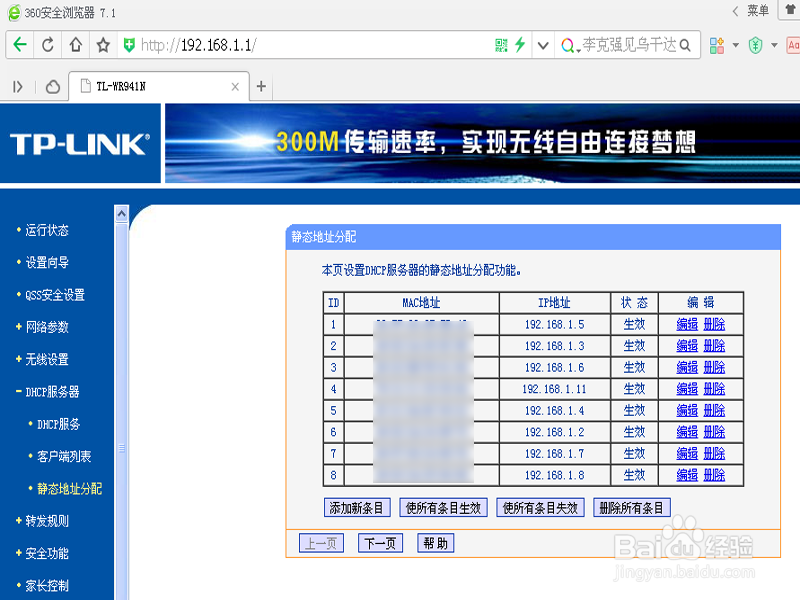
Task: Click 编辑 link for 192.168.1.7
Action: (687, 454)
